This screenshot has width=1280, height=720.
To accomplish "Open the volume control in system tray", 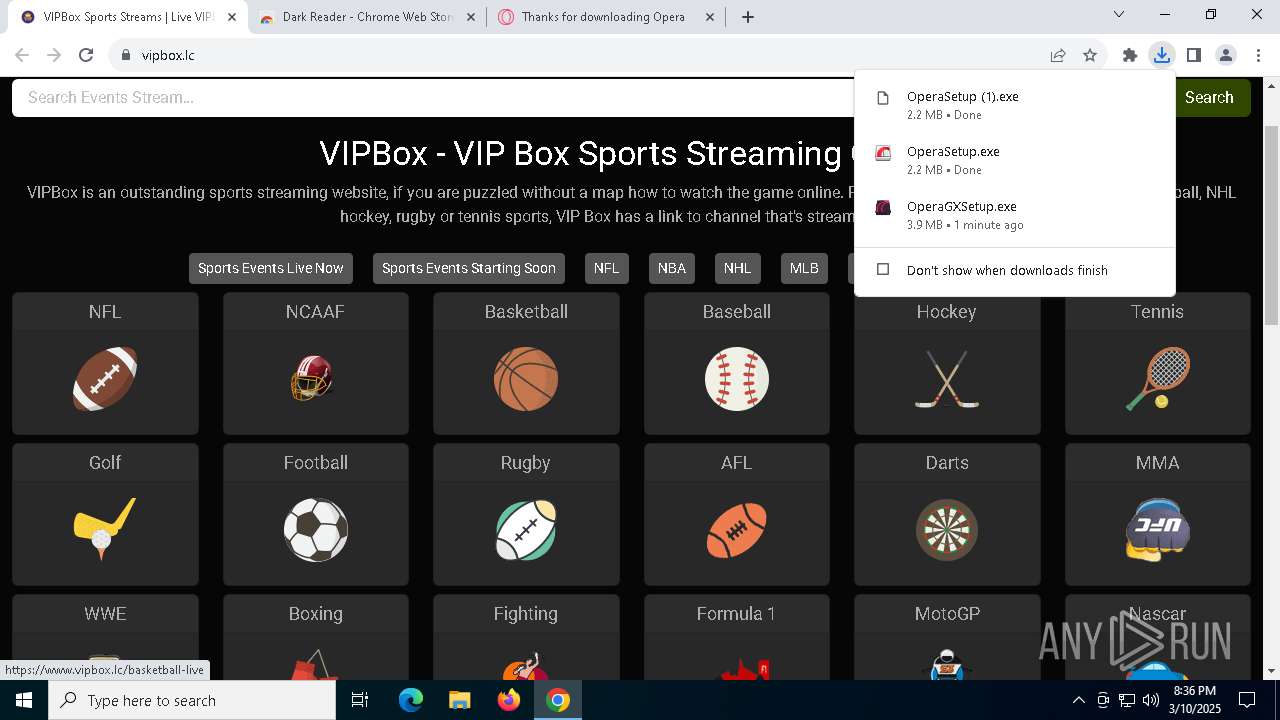I will pyautogui.click(x=1151, y=700).
